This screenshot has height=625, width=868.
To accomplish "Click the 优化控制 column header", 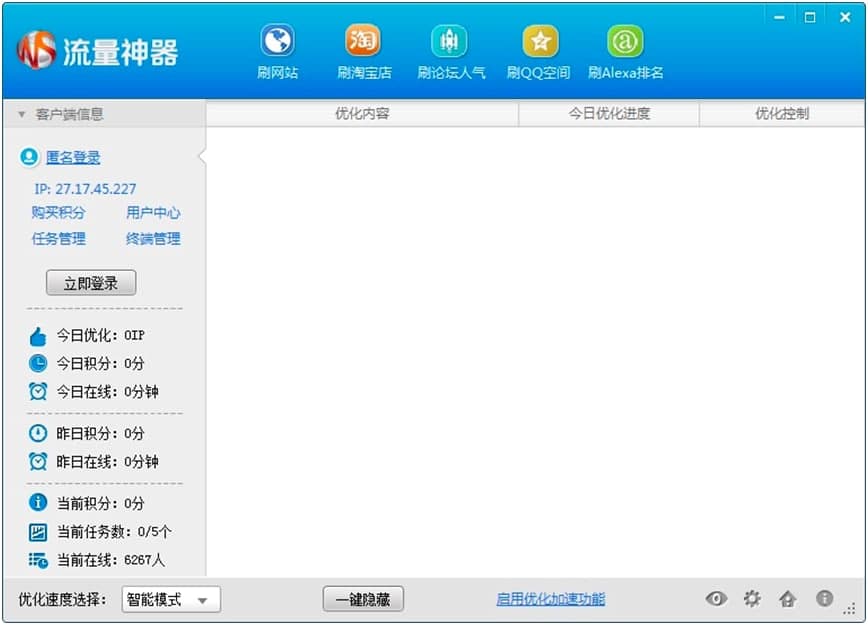I will (782, 113).
